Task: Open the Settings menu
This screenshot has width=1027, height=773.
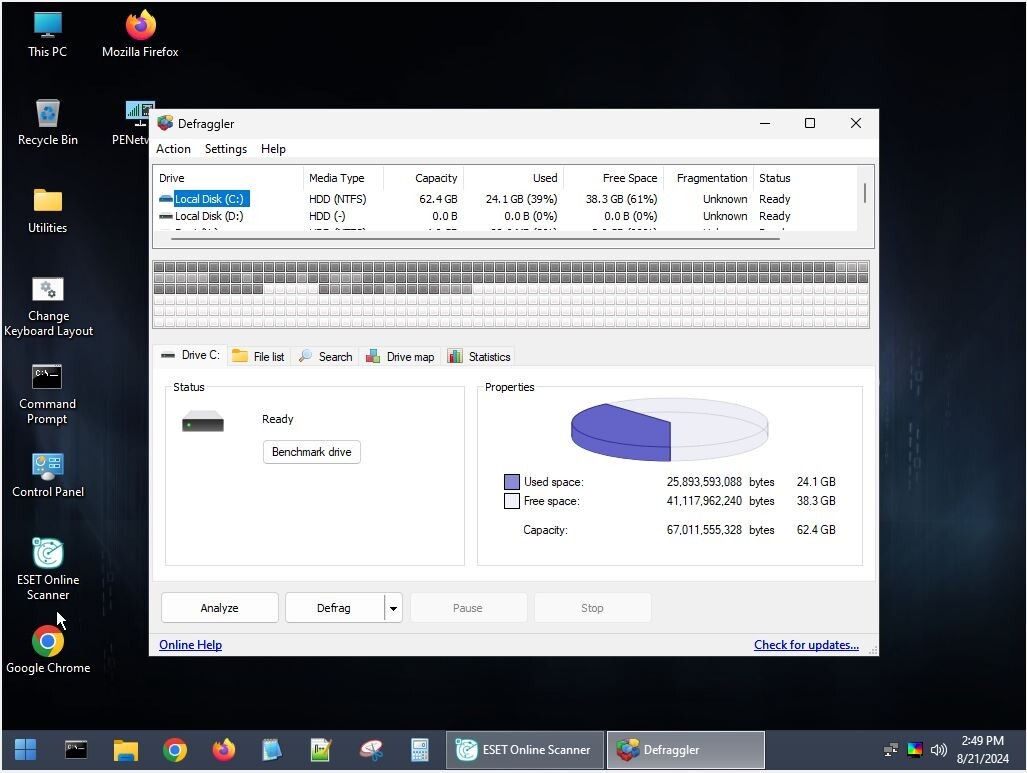Action: click(x=225, y=148)
